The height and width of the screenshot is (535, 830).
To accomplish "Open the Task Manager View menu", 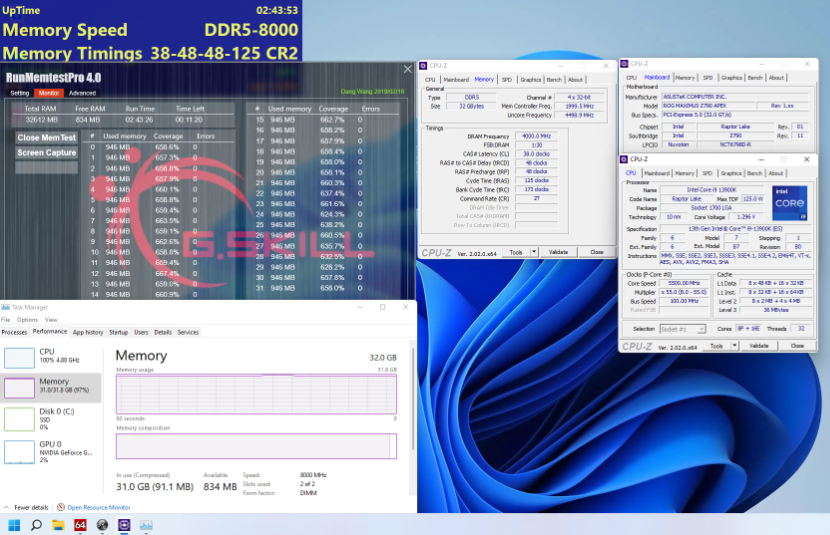I will (x=51, y=320).
